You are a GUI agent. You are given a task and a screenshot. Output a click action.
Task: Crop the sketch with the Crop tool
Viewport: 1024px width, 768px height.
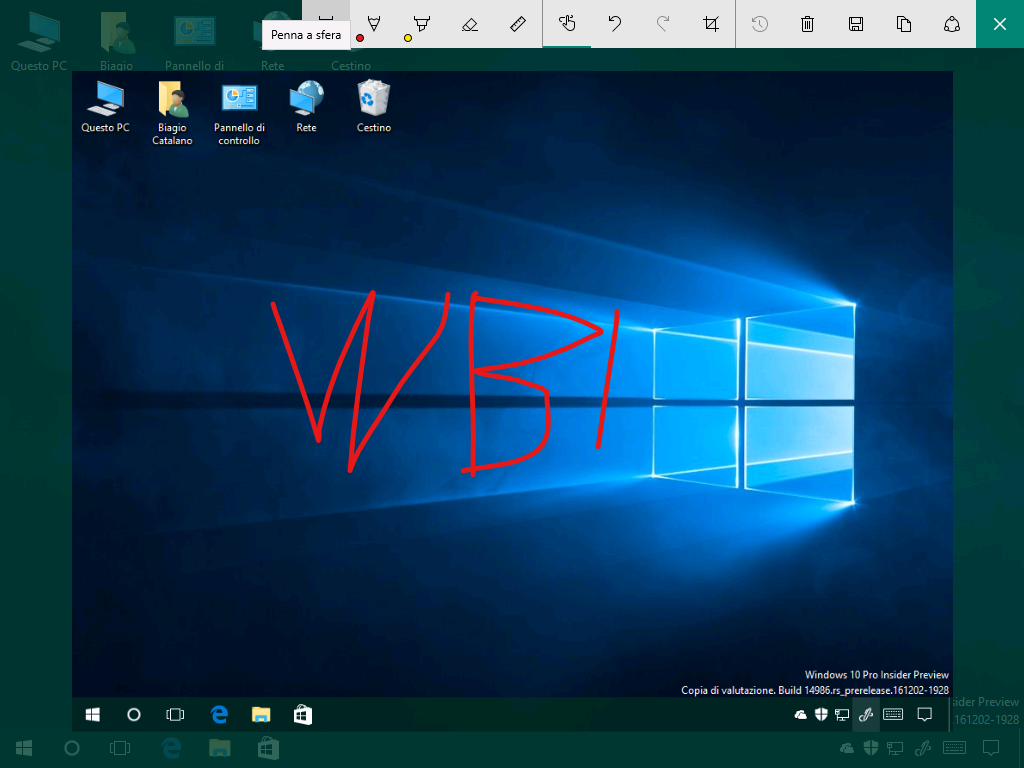point(711,24)
